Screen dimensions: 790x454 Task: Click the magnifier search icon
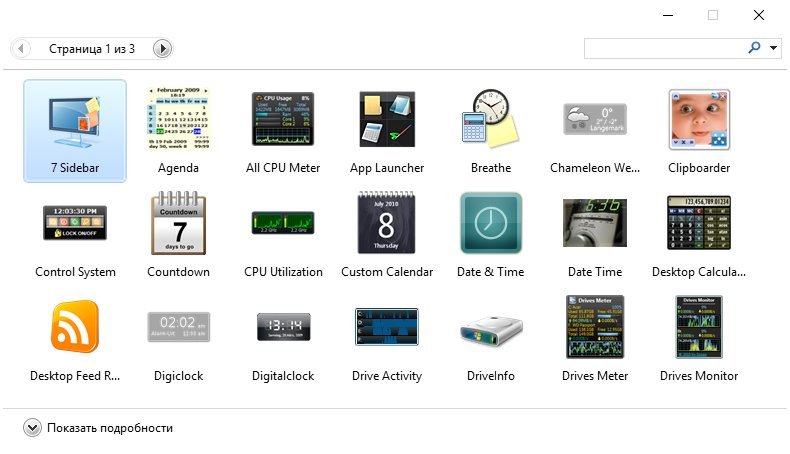[754, 47]
